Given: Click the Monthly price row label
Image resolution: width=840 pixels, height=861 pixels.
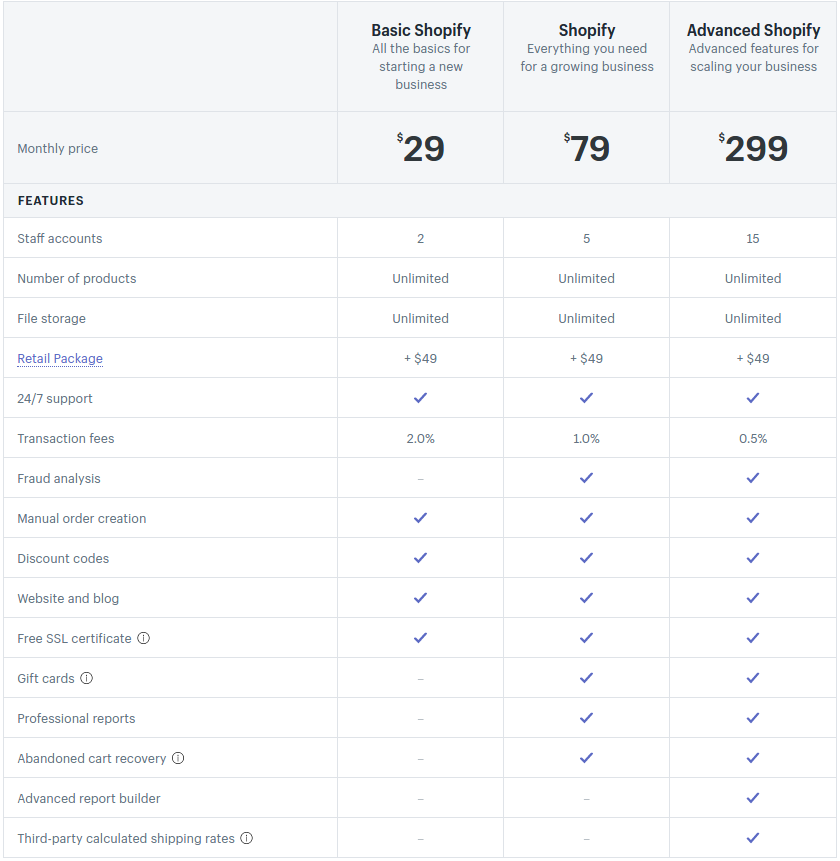Looking at the screenshot, I should (x=58, y=148).
